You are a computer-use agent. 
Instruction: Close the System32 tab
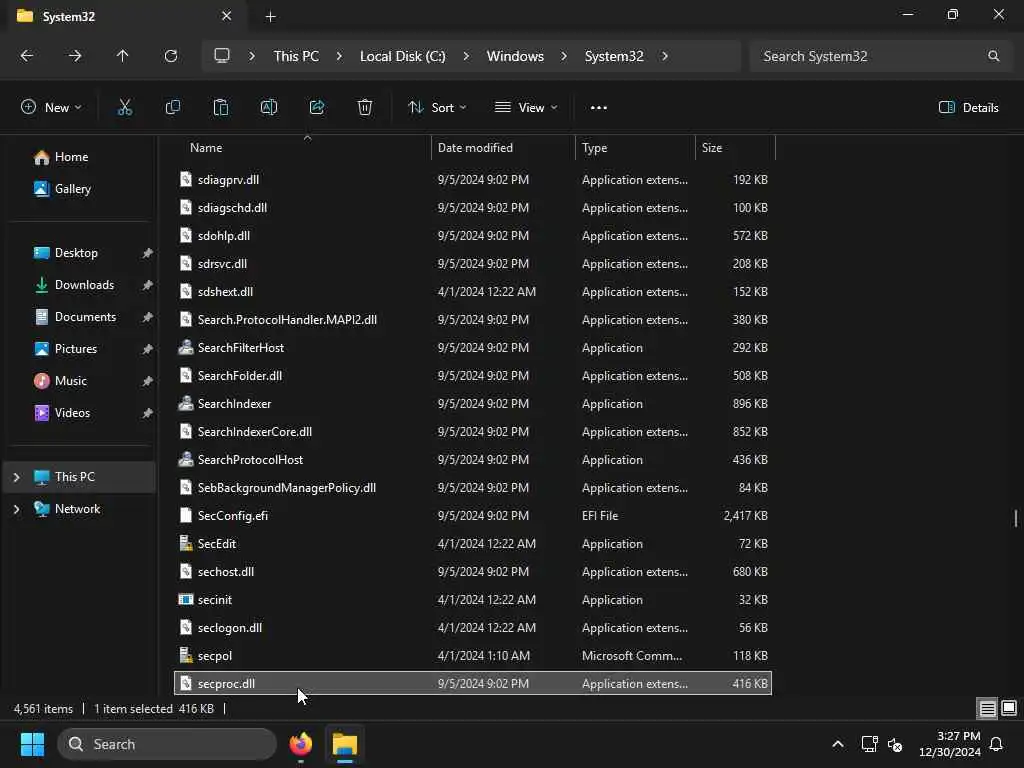[x=227, y=16]
